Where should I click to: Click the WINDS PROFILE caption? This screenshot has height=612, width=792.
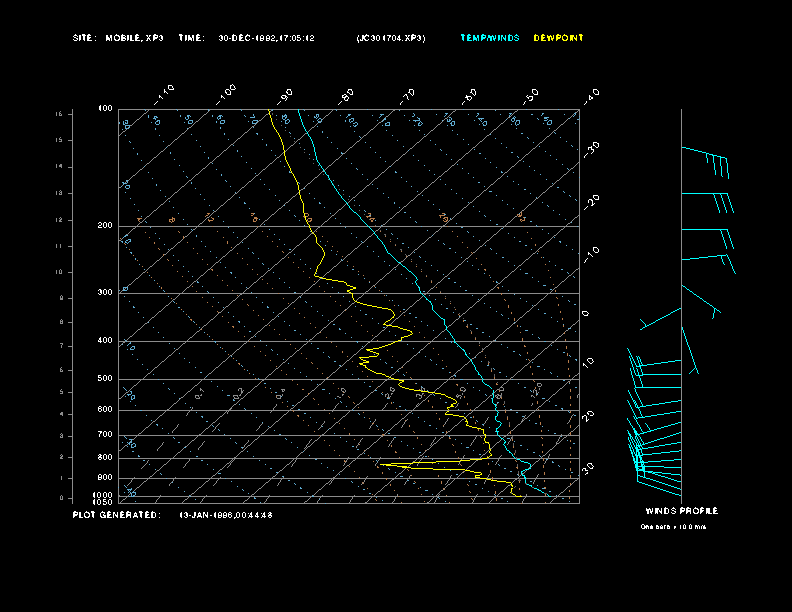click(681, 511)
